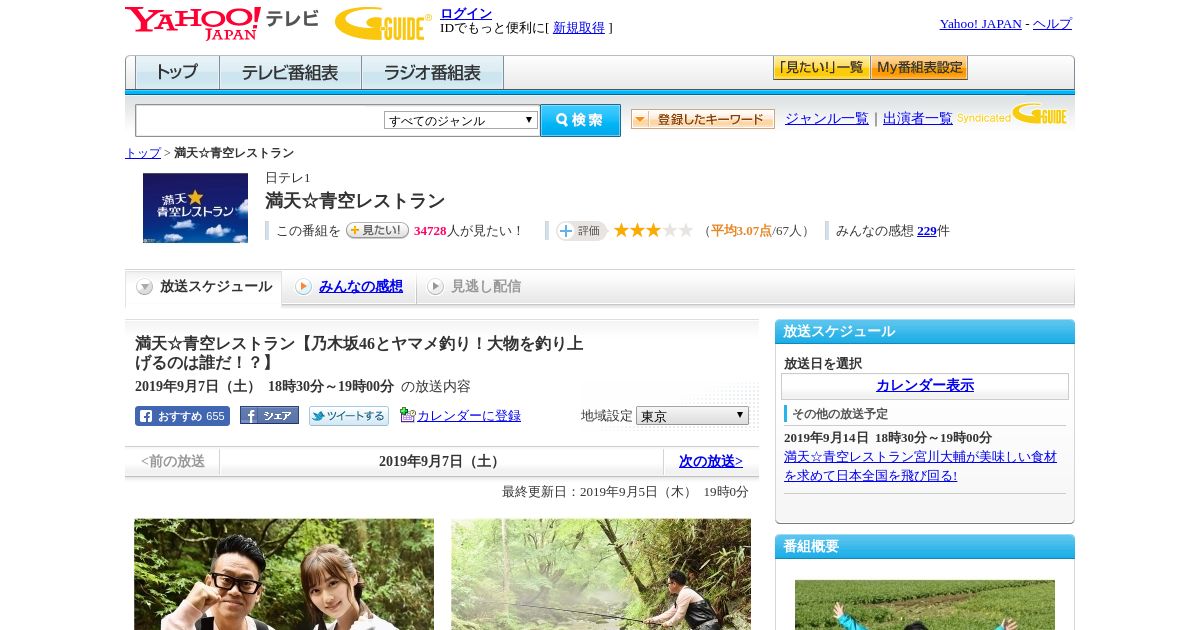The height and width of the screenshot is (630, 1200).
Task: Click the ツイートする Twitter button
Action: pos(349,416)
